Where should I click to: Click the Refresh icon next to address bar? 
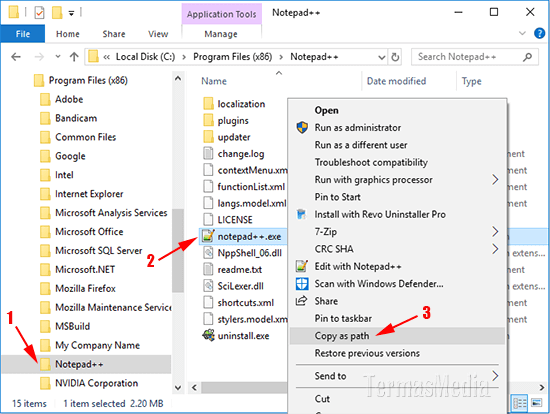coord(395,57)
